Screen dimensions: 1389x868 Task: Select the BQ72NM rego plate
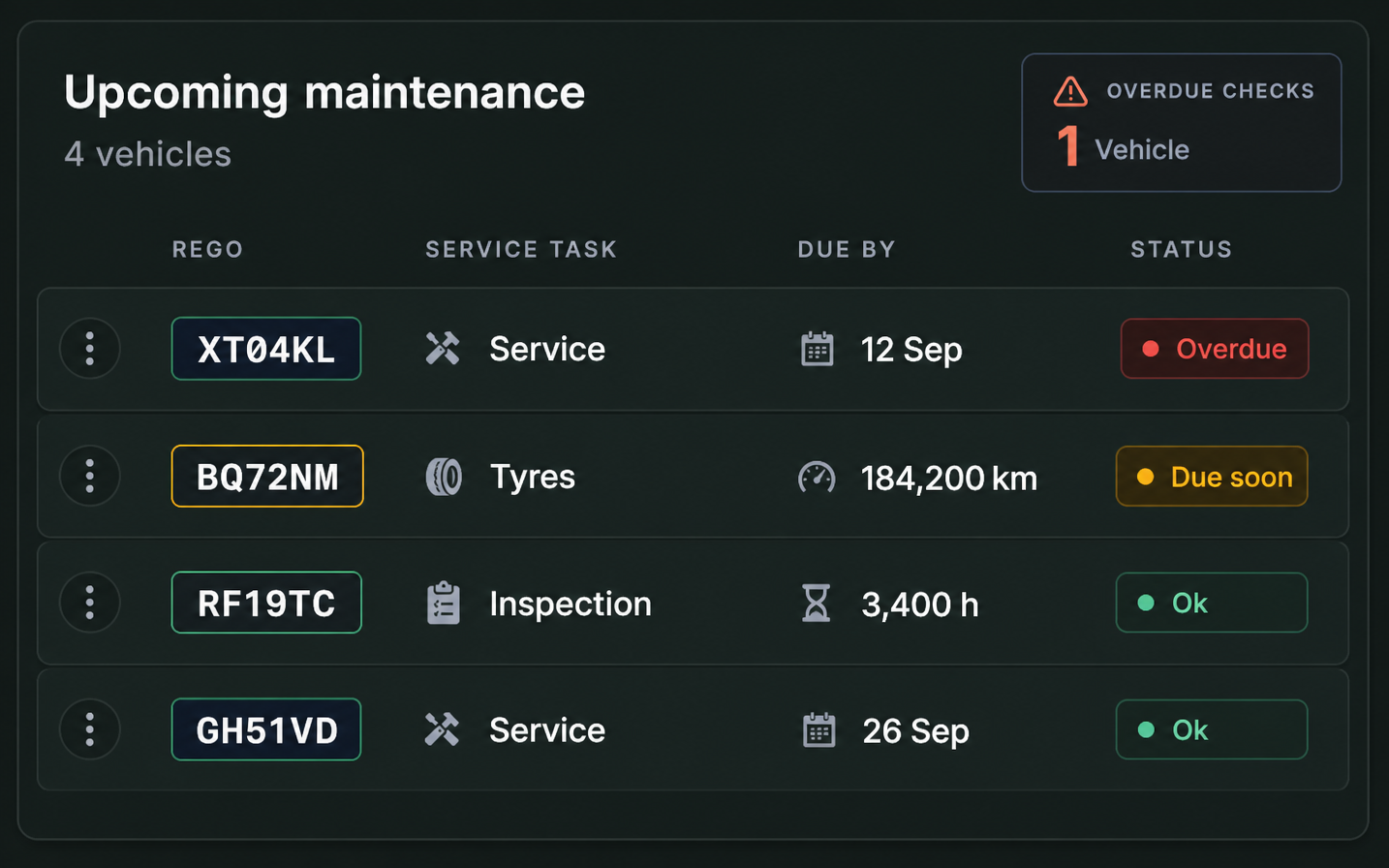point(267,476)
